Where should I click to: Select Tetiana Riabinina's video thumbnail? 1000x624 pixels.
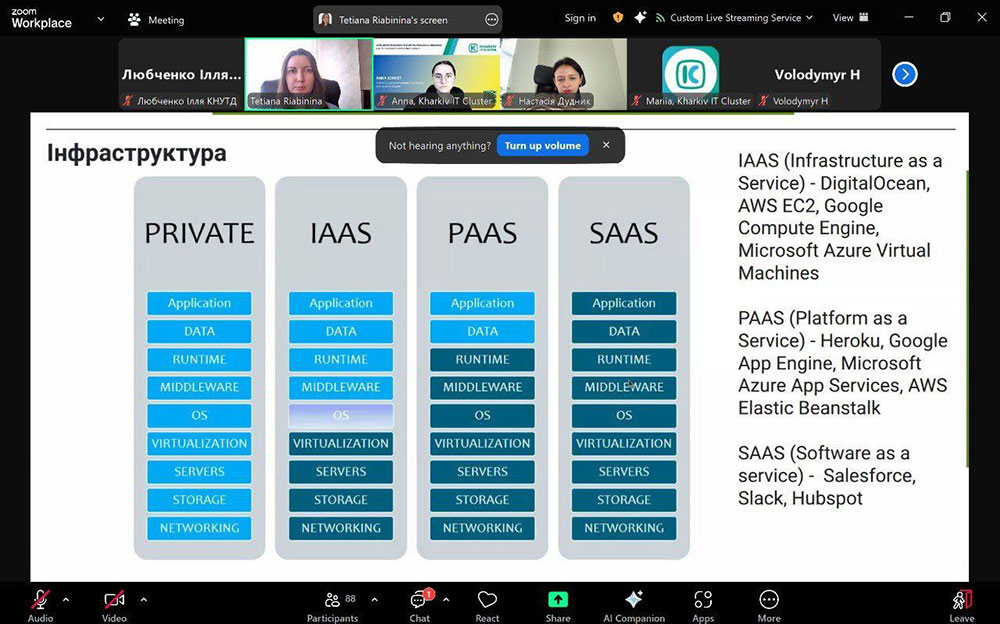pos(309,74)
